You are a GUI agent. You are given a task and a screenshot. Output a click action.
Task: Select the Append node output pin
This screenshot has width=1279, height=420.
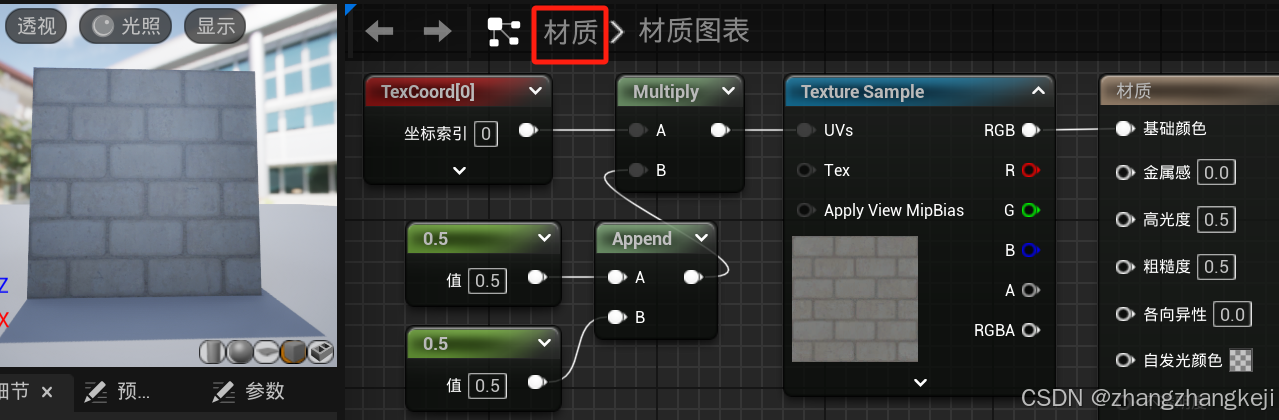[692, 277]
